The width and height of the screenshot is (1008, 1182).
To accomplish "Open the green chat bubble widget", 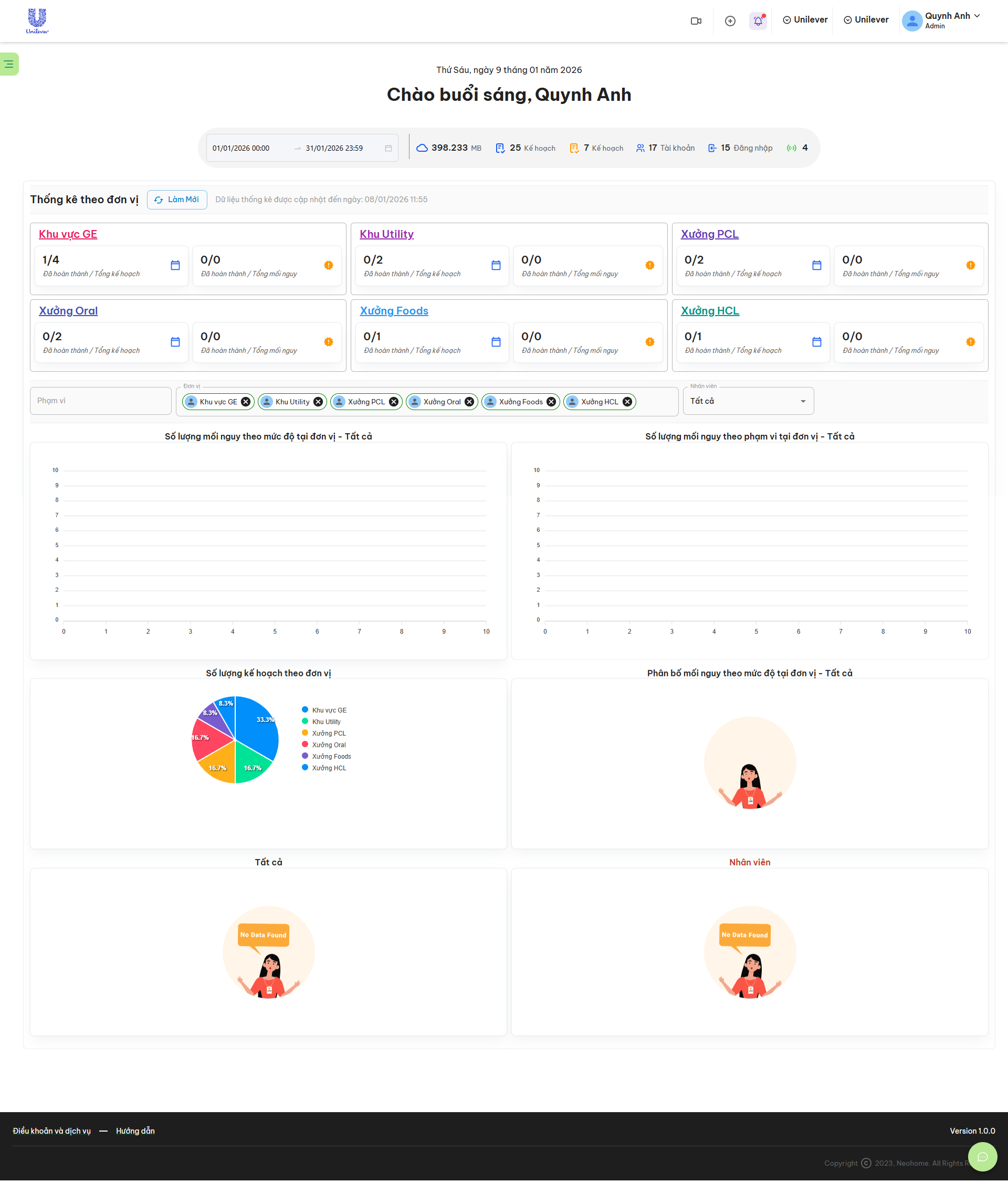I will [982, 1157].
